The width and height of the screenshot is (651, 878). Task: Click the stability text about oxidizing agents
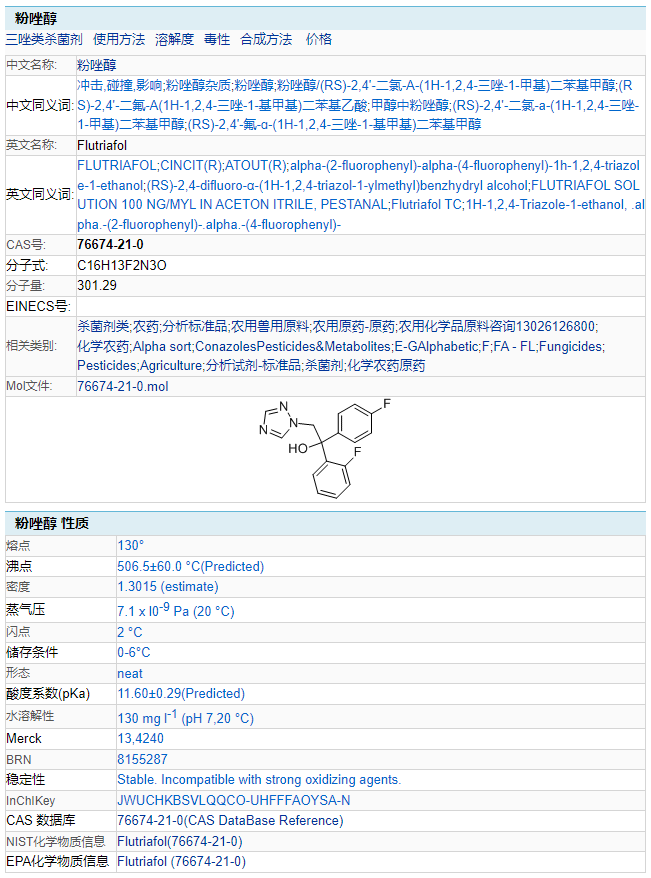pyautogui.click(x=259, y=779)
